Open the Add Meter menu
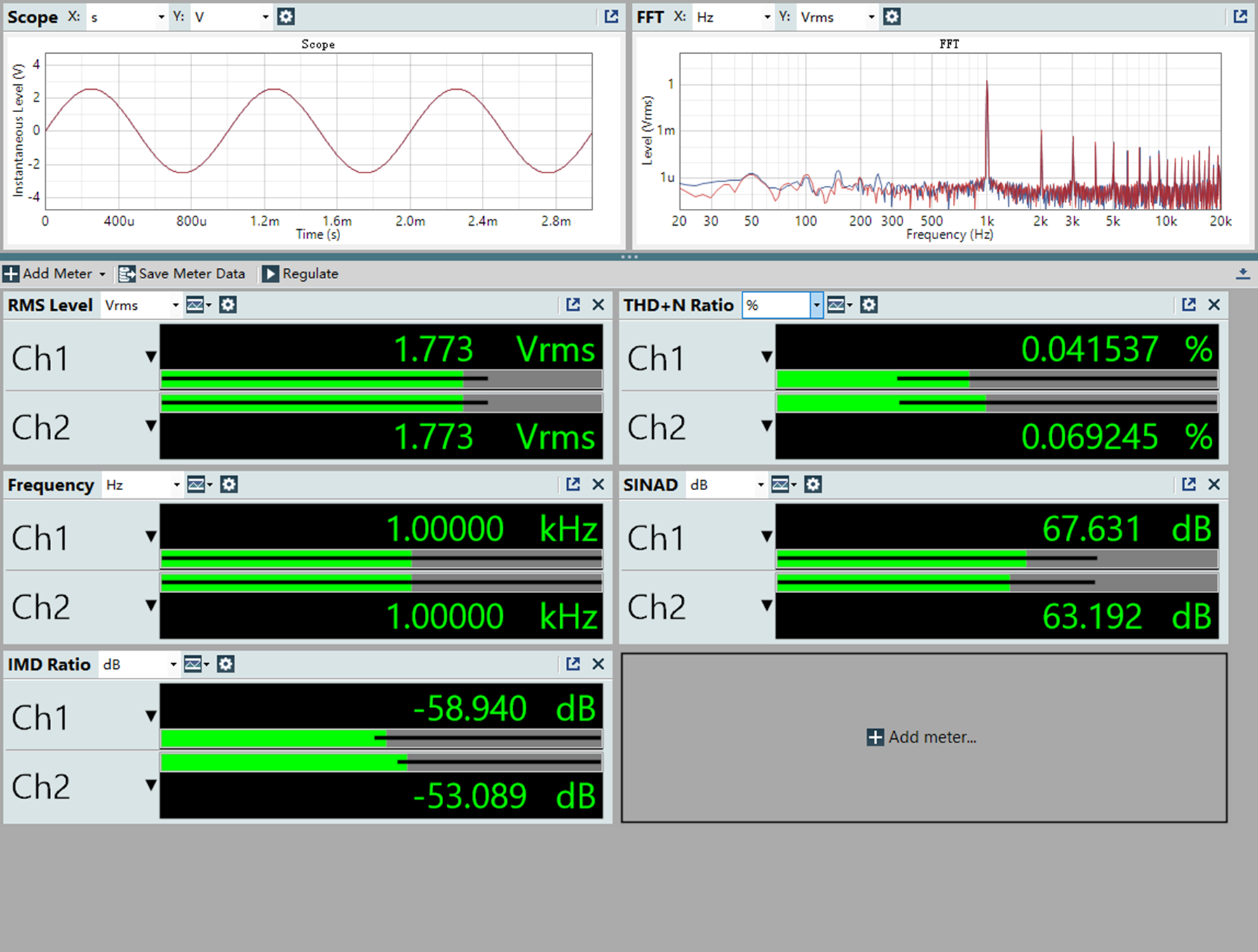 (55, 274)
